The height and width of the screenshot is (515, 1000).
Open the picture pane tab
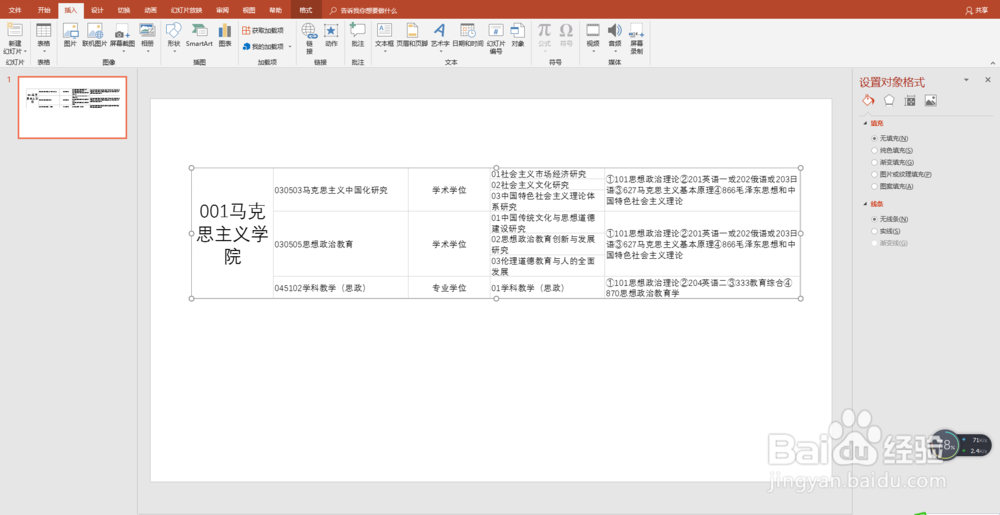click(930, 100)
